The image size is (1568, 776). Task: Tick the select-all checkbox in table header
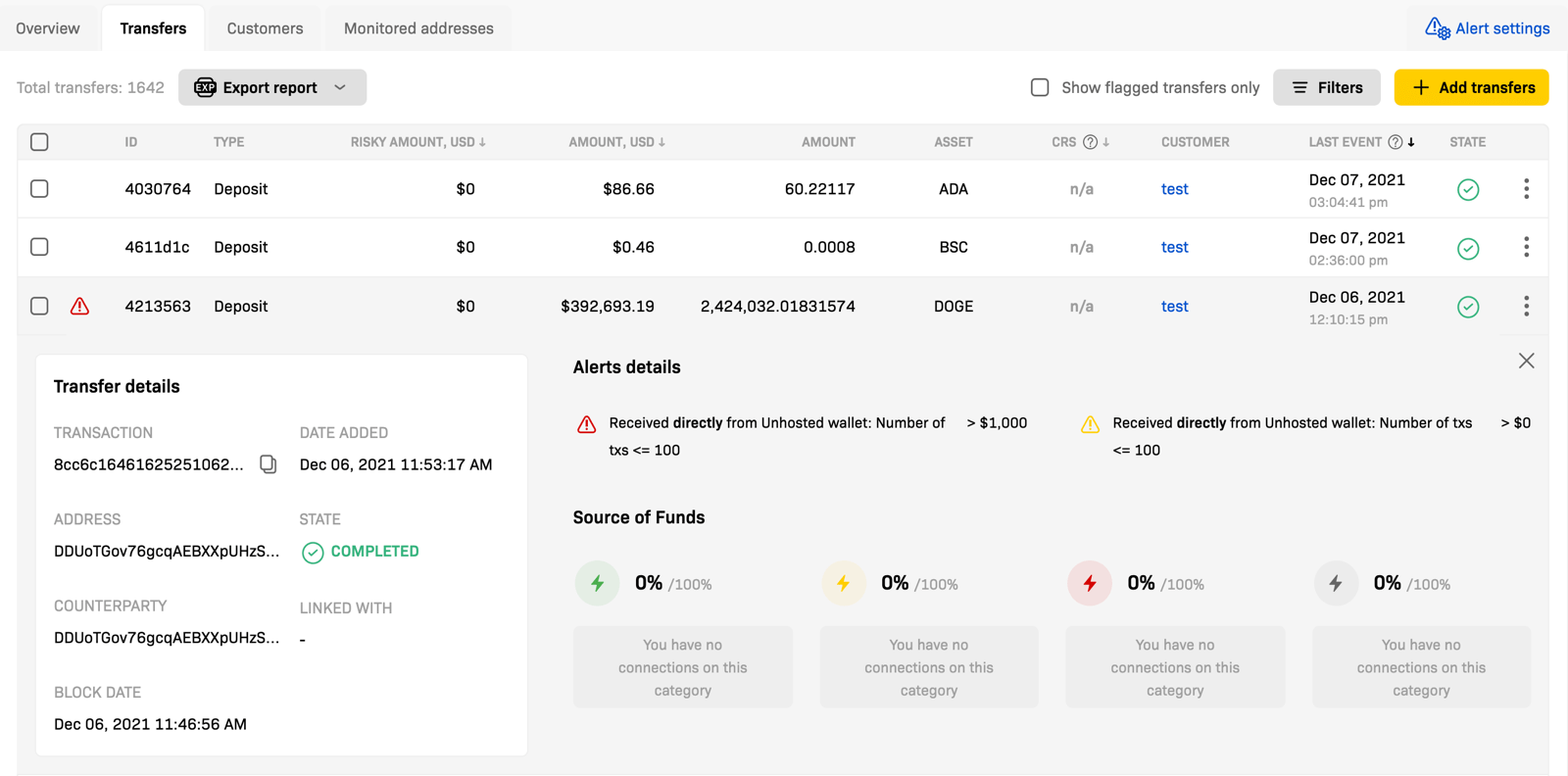coord(39,142)
